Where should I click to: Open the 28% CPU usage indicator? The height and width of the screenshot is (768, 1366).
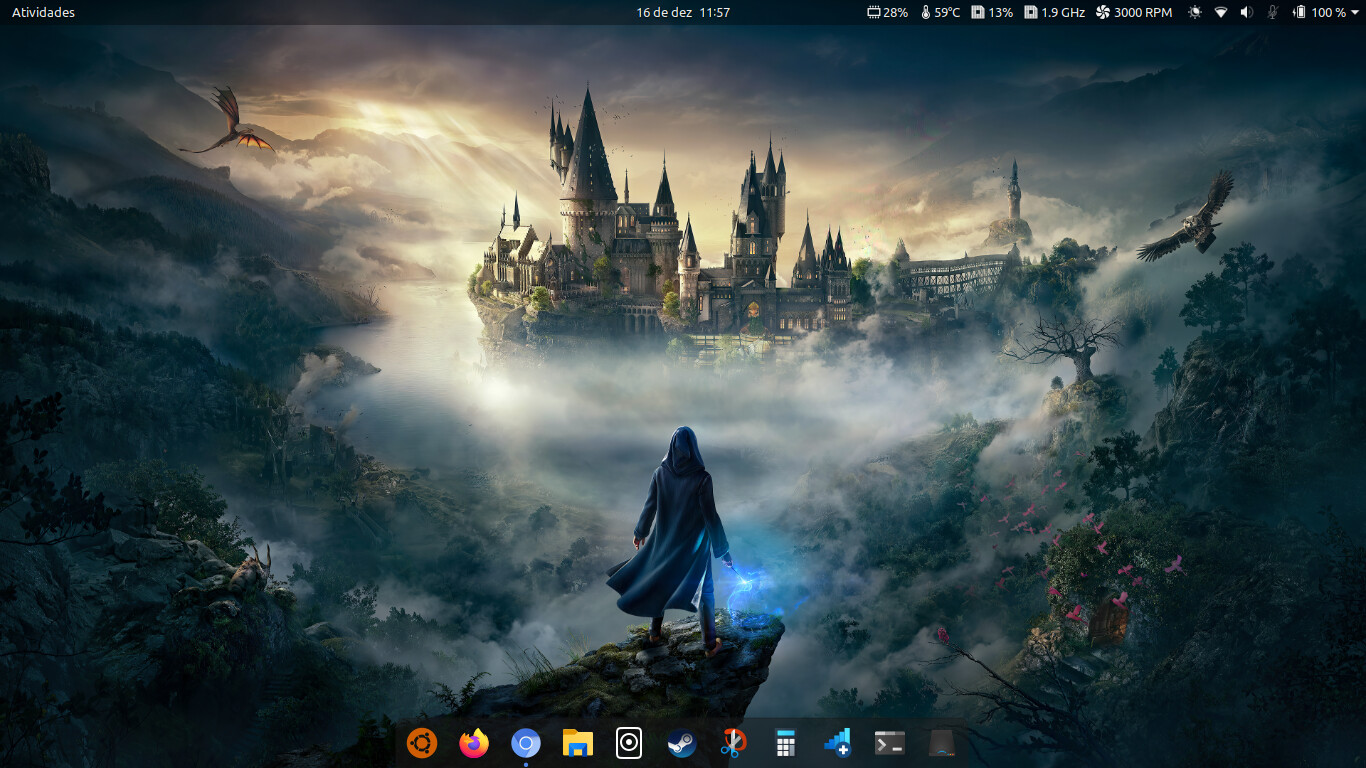click(x=887, y=13)
